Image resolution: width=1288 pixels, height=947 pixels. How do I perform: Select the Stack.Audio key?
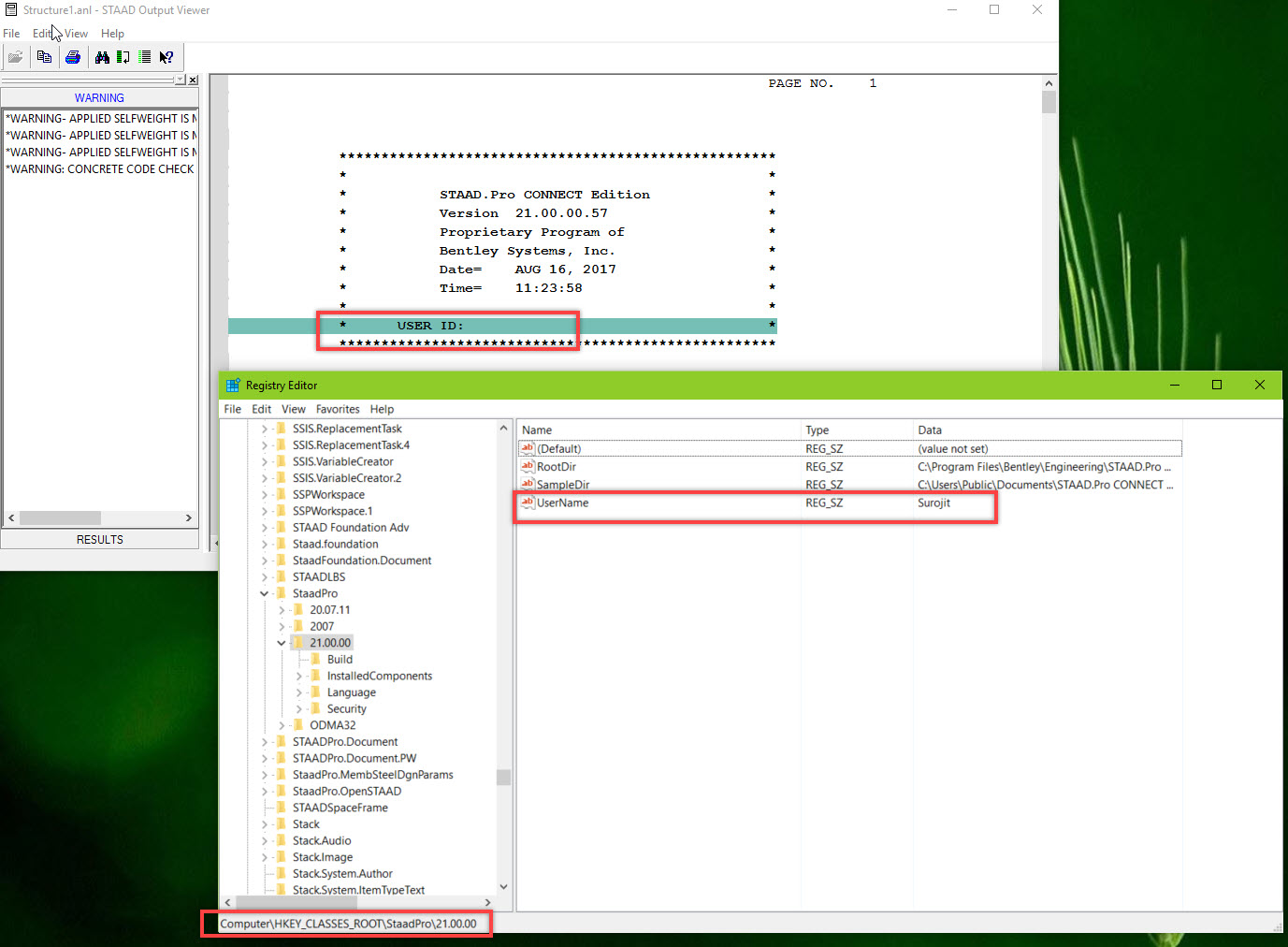tap(322, 840)
